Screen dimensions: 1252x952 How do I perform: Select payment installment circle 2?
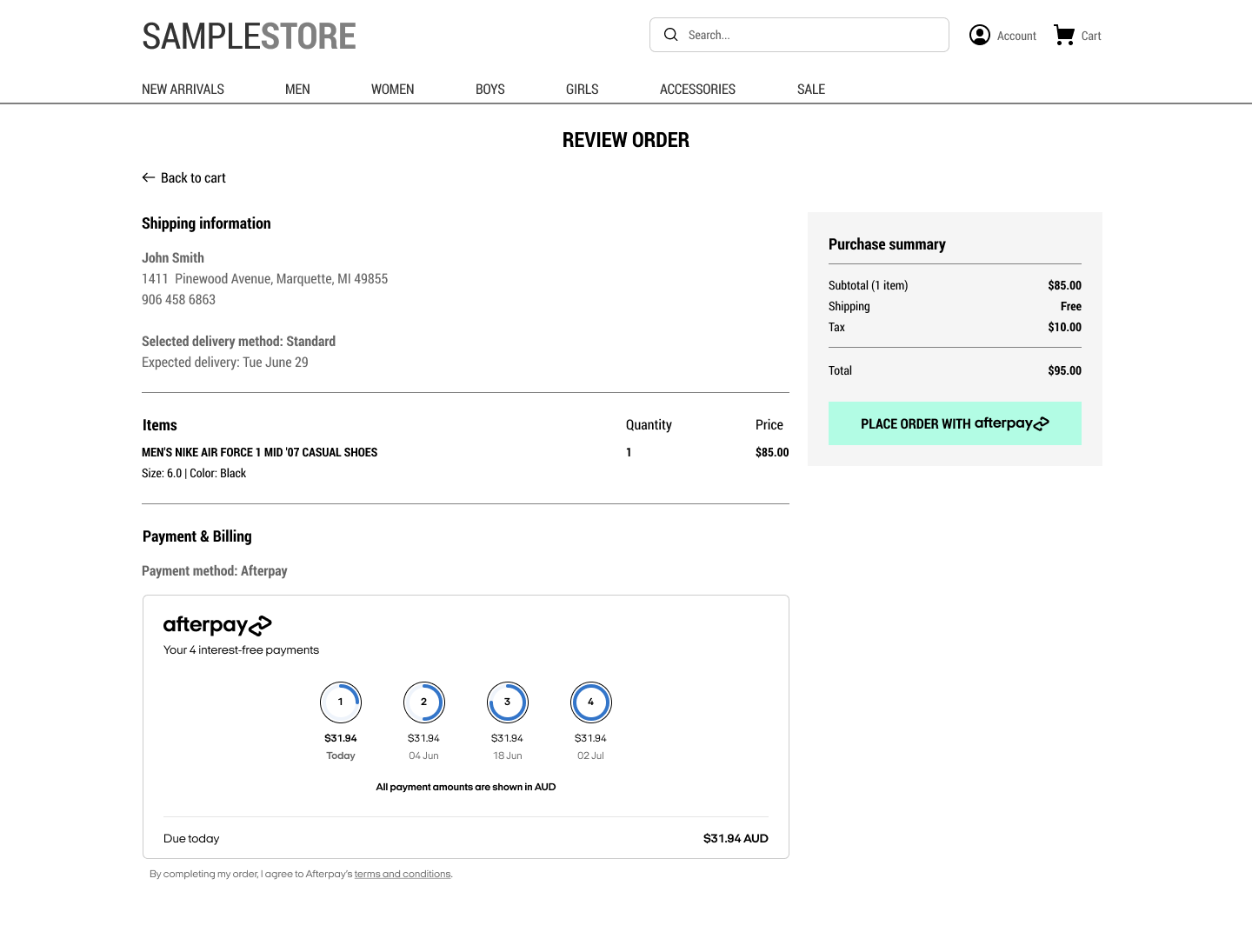tap(424, 702)
